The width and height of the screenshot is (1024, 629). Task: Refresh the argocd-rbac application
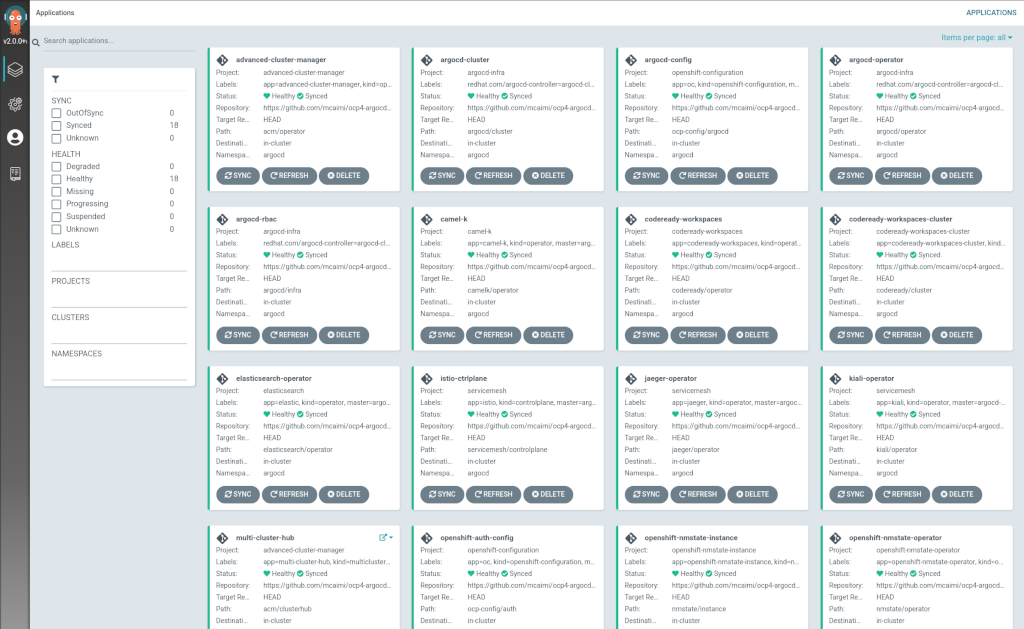point(289,335)
